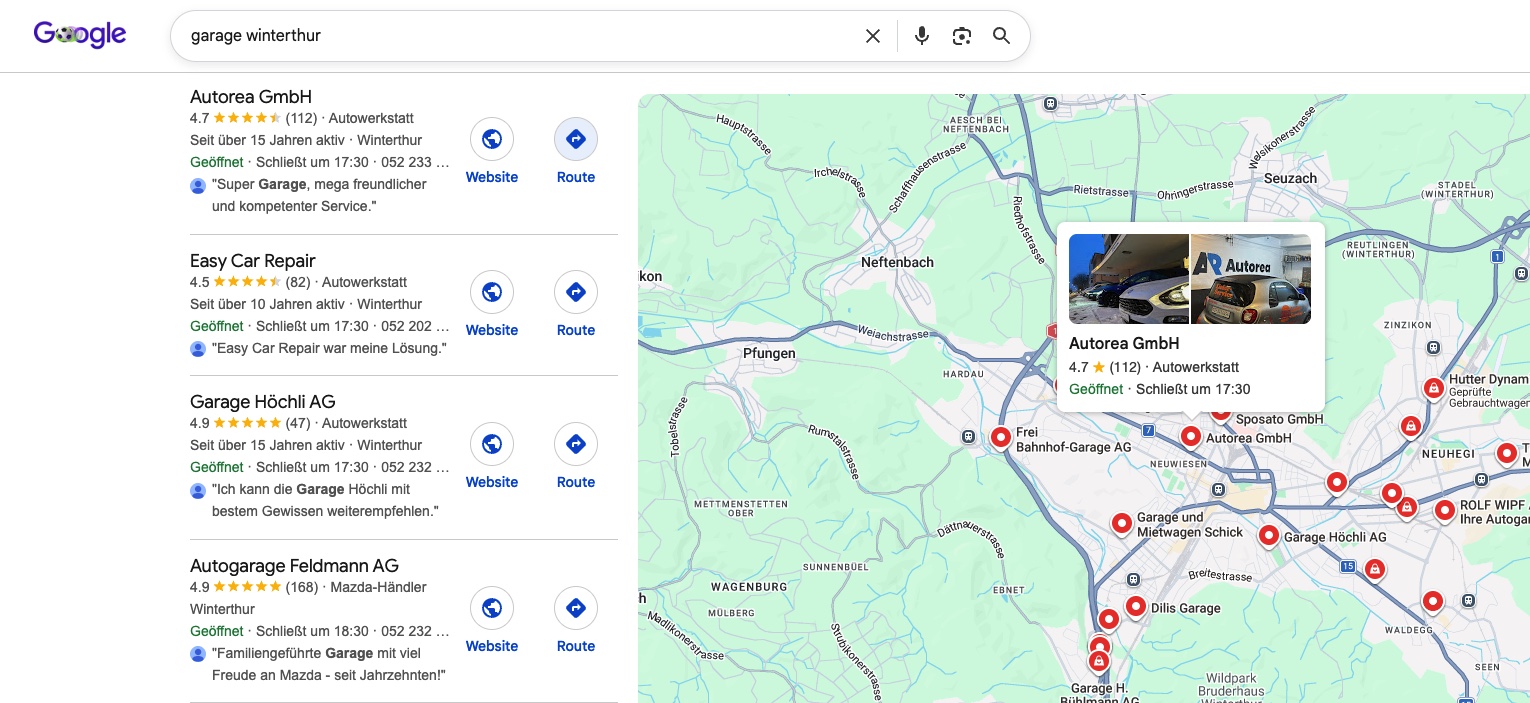This screenshot has height=703, width=1530.
Task: Open Easy Car Repair route directions icon
Action: (576, 292)
